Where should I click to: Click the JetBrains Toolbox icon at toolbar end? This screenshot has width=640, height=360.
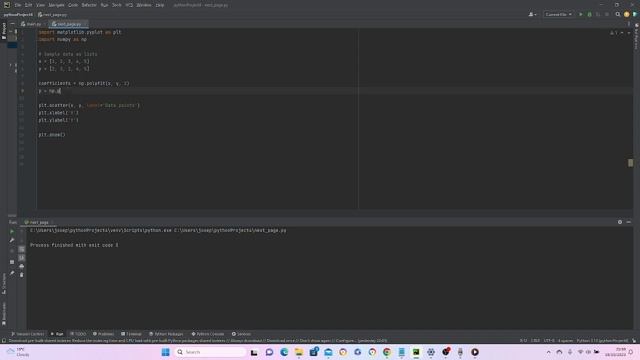tap(635, 14)
